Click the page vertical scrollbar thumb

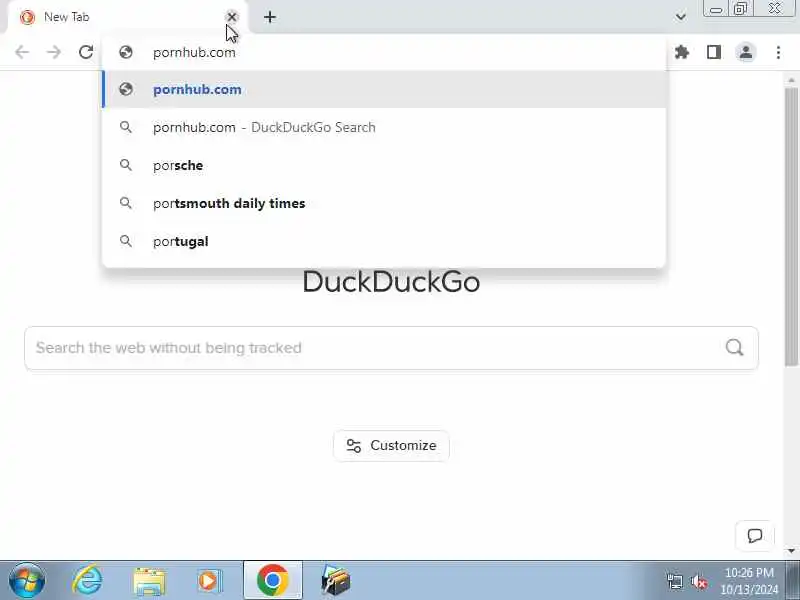click(791, 227)
